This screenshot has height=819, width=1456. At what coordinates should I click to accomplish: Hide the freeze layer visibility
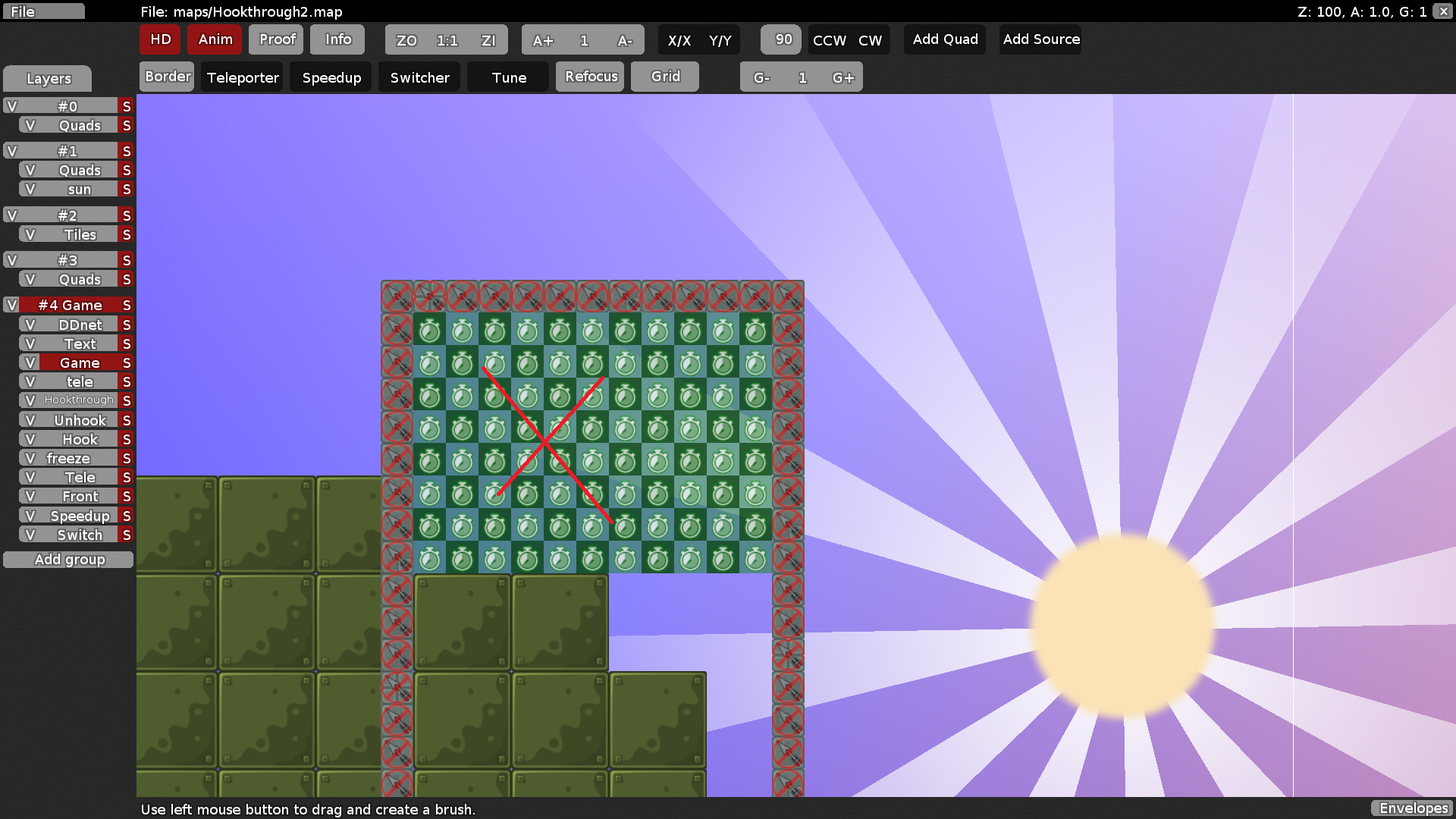point(30,457)
